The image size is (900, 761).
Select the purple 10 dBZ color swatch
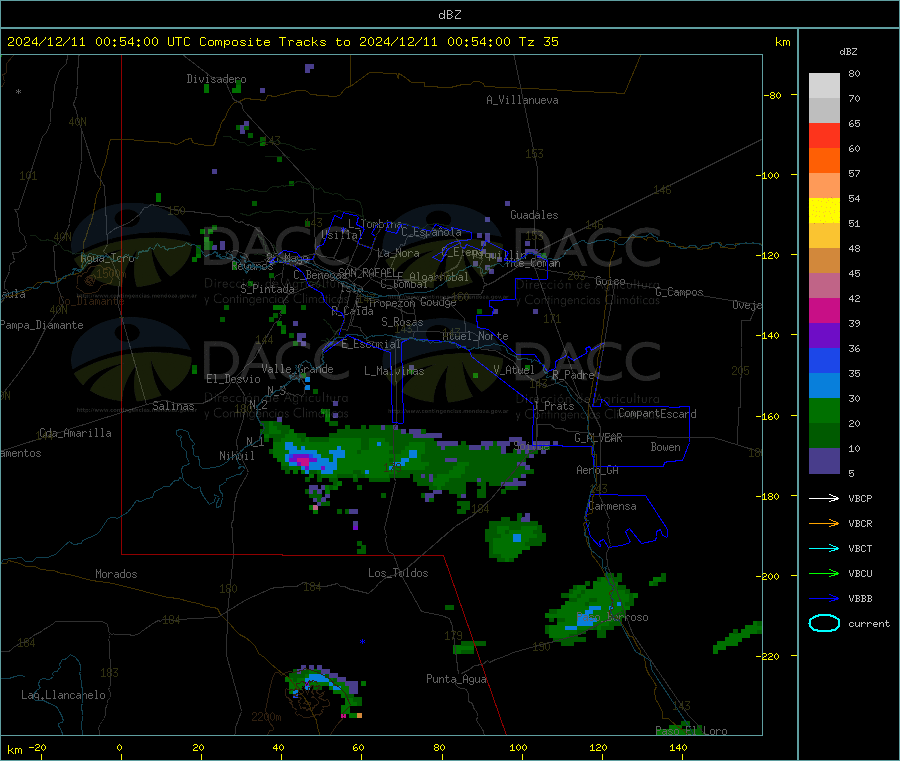click(x=824, y=461)
